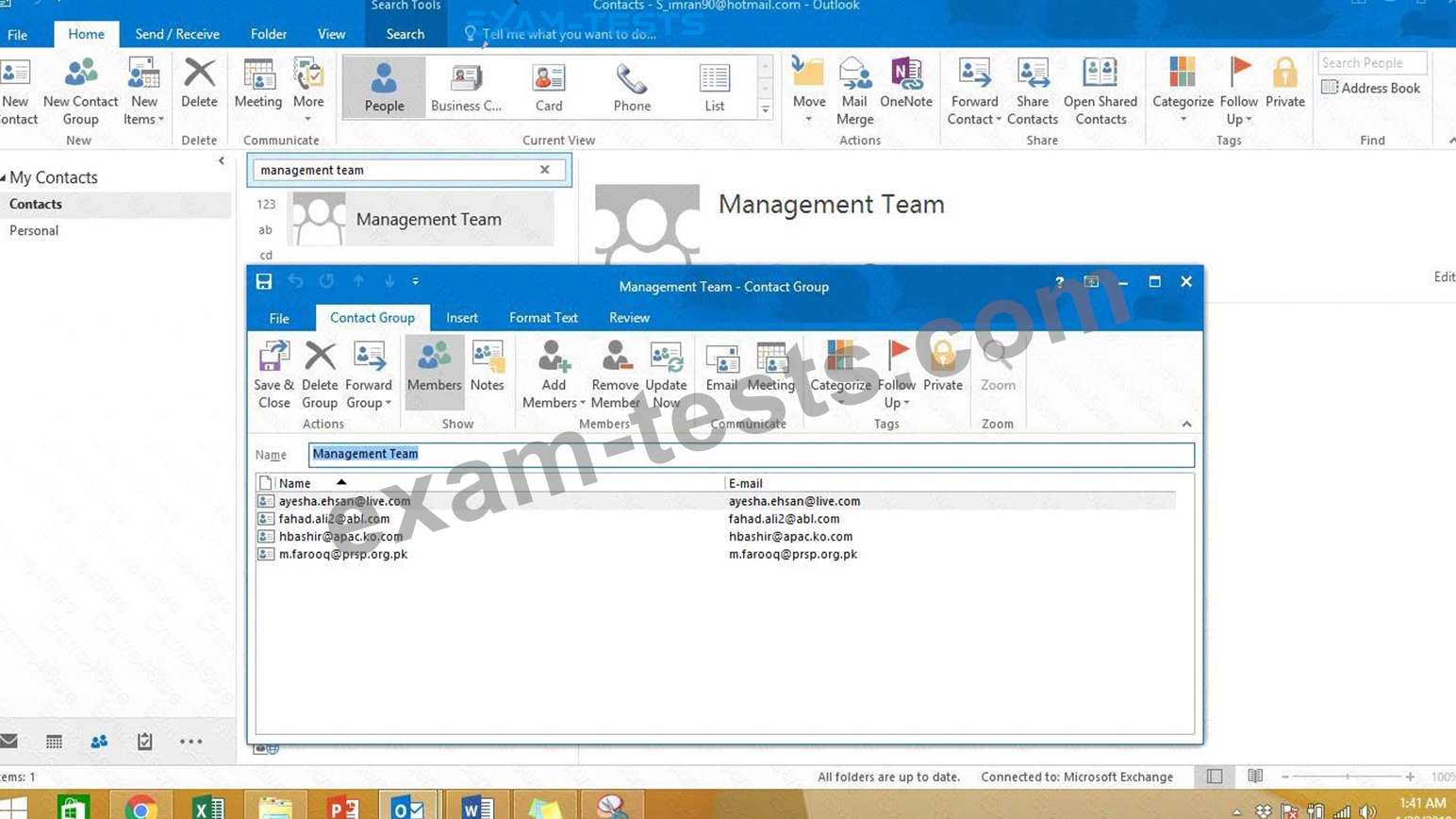Select Management Team result in contact list

422,219
